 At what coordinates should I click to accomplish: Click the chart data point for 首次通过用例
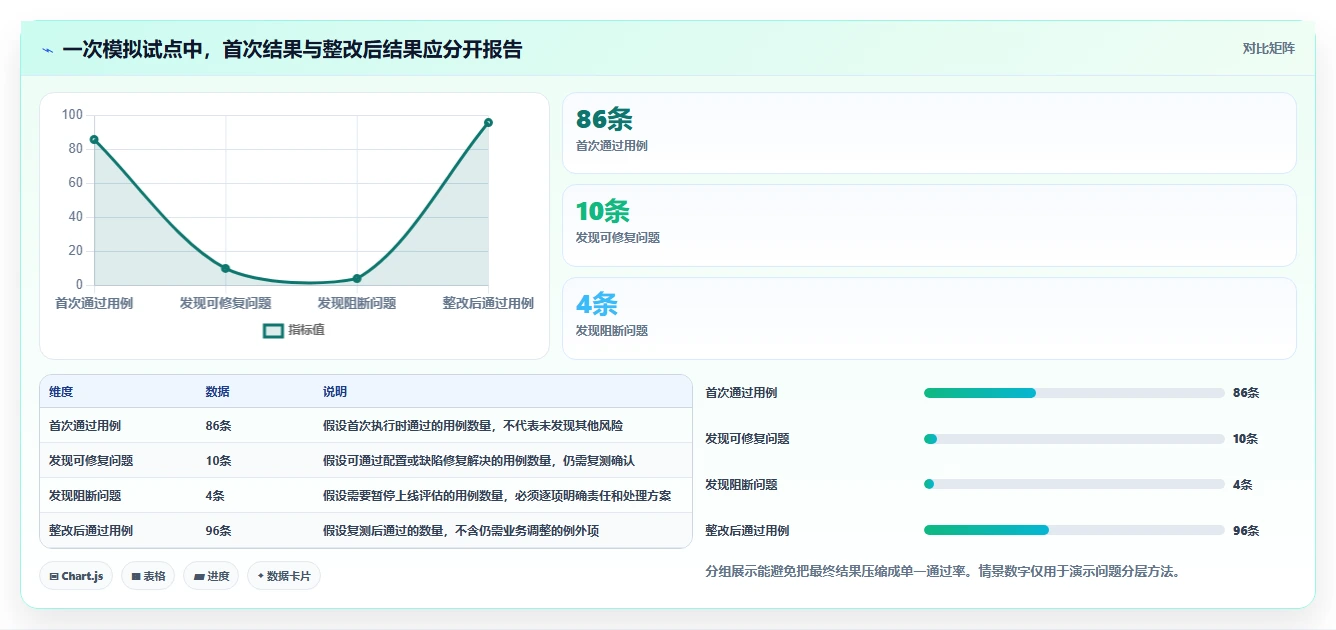point(94,139)
